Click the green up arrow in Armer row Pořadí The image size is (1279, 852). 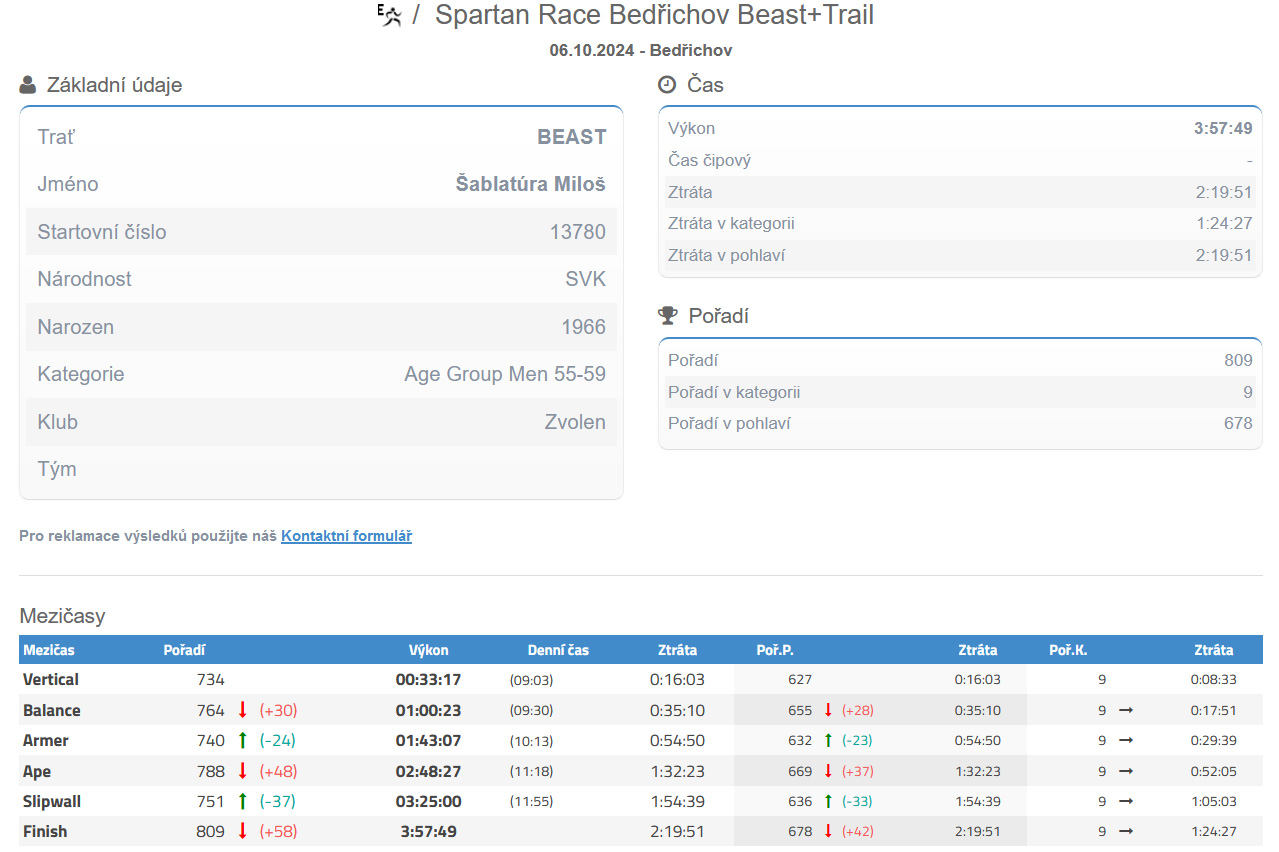[242, 741]
